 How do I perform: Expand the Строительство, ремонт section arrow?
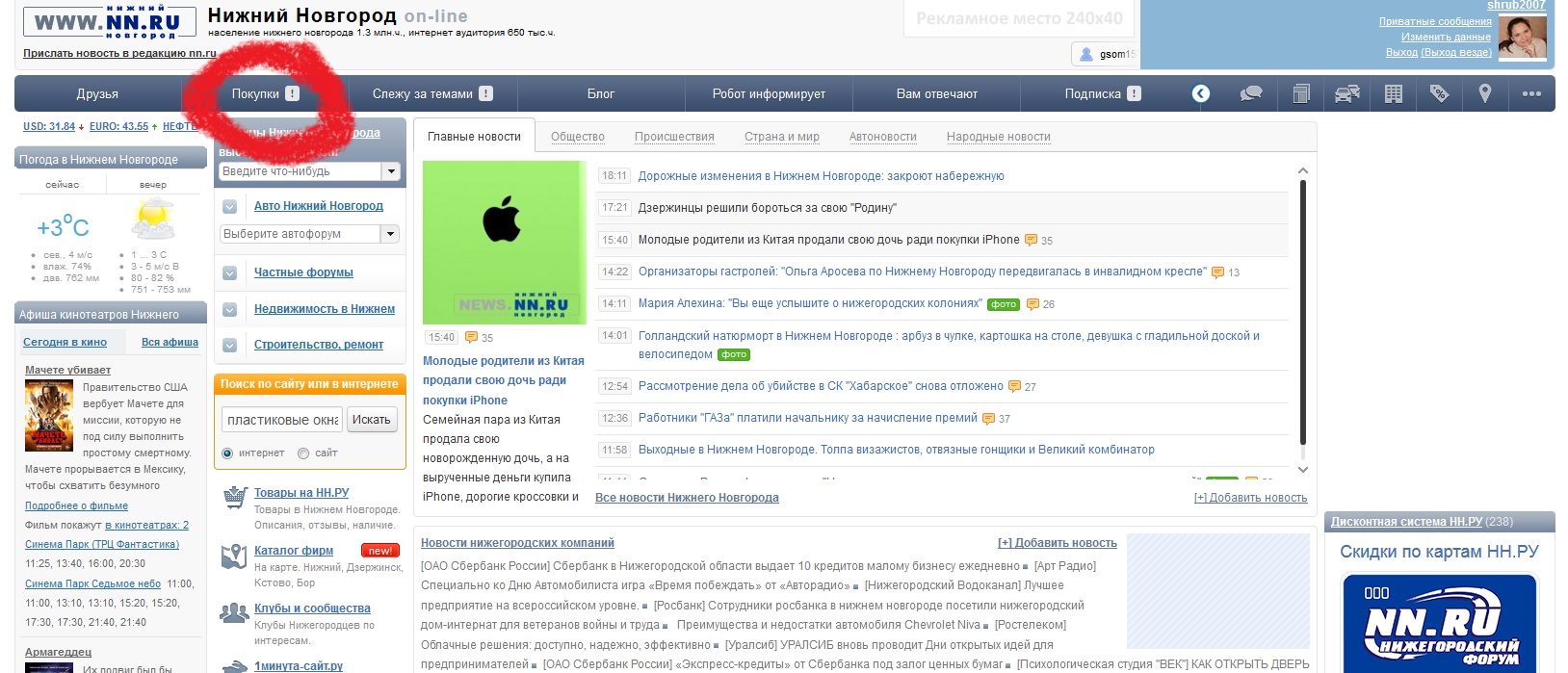click(x=229, y=345)
